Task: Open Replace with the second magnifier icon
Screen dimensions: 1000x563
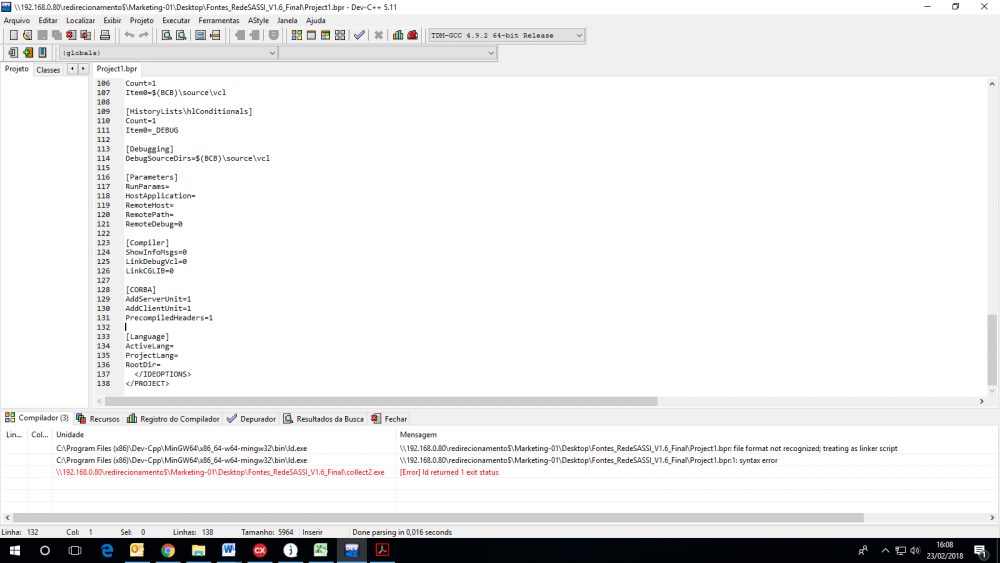Action: pos(181,35)
